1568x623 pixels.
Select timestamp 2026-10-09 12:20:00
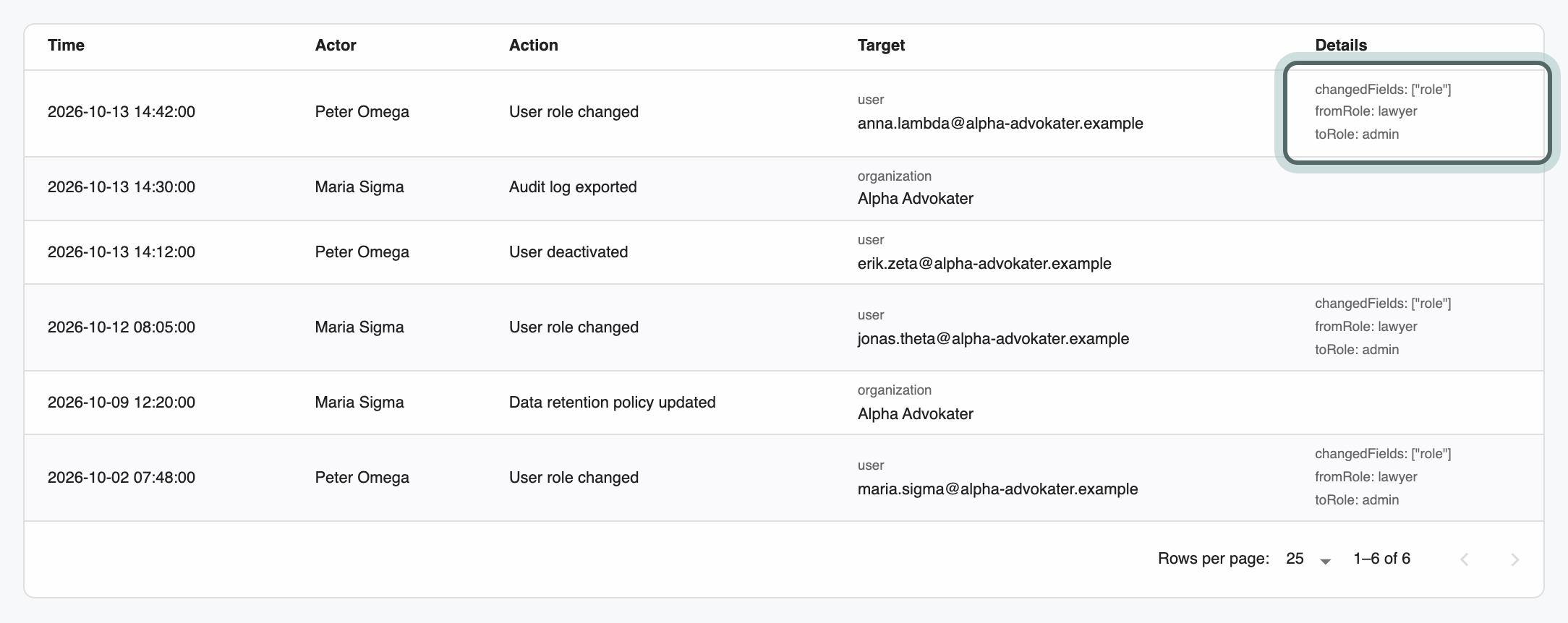pyautogui.click(x=122, y=403)
